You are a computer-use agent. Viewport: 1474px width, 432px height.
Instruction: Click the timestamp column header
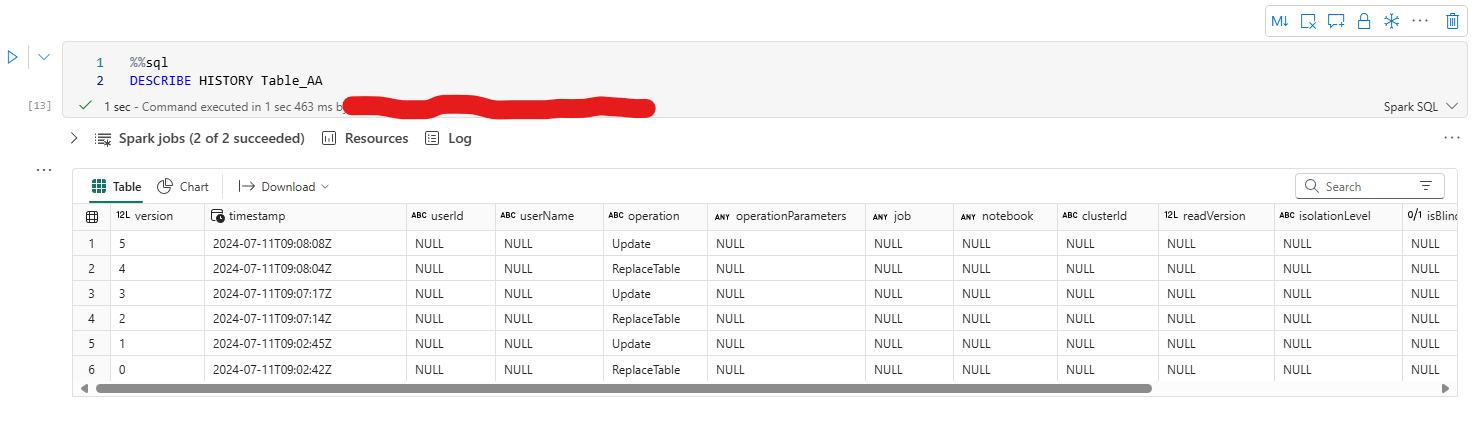coord(305,216)
